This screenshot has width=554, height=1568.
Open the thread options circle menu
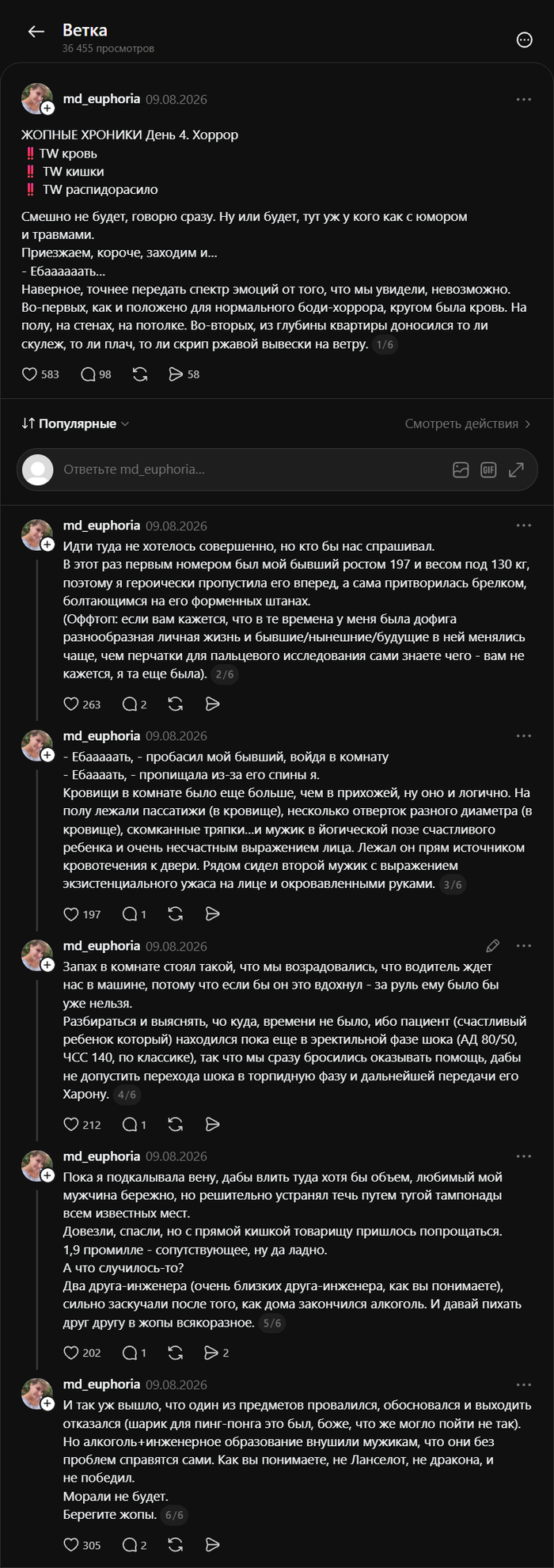[524, 40]
